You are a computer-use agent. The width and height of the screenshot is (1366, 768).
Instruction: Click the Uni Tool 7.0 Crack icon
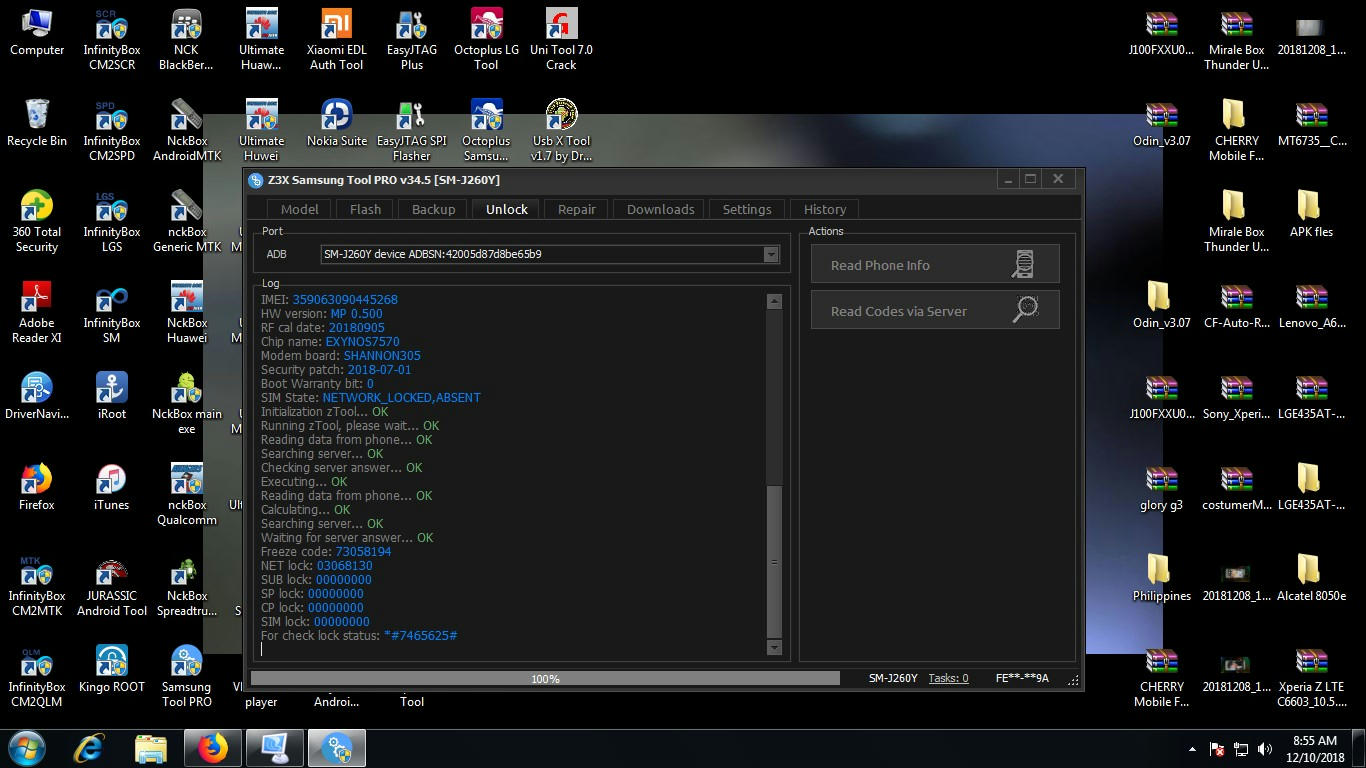pyautogui.click(x=561, y=40)
